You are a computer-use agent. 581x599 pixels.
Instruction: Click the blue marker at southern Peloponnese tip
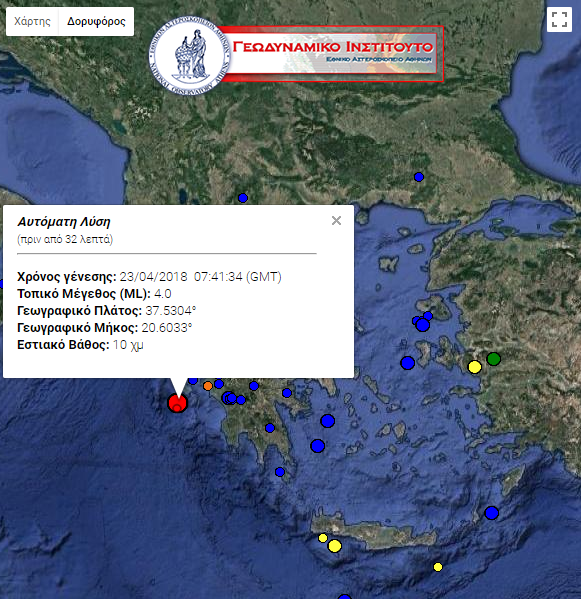pyautogui.click(x=280, y=472)
